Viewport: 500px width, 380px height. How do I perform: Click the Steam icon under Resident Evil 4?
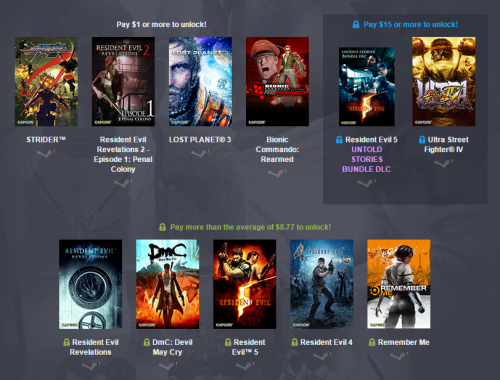point(322,356)
